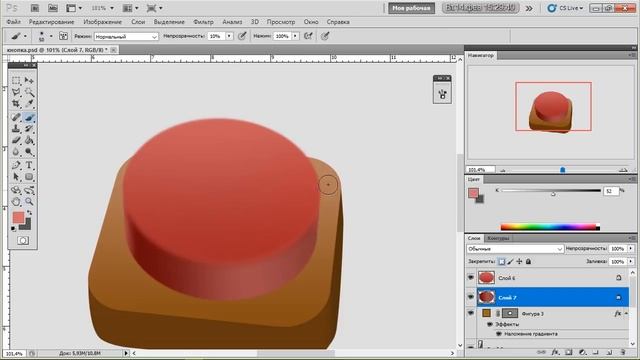Open brush flow Нажим arrow

click(295, 36)
